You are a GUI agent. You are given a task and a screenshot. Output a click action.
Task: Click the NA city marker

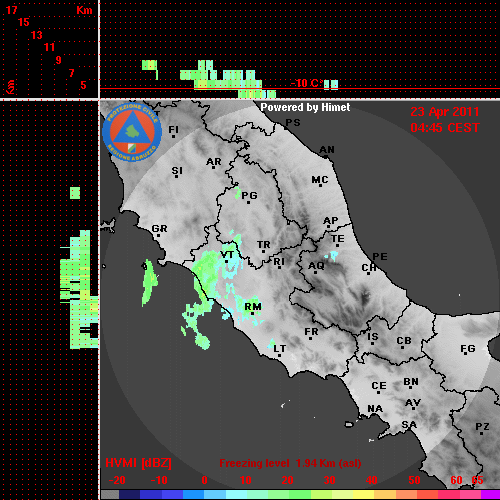point(374,415)
